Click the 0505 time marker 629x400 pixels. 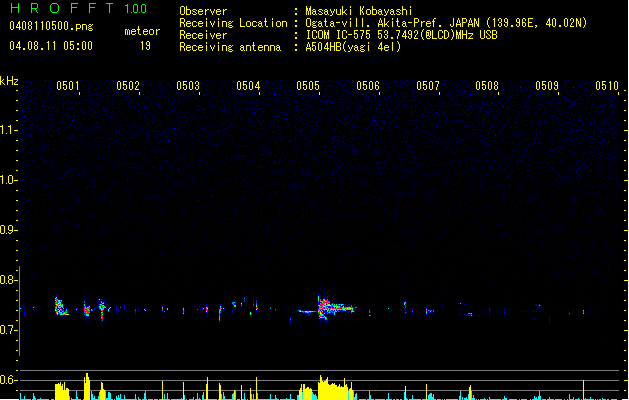[308, 85]
